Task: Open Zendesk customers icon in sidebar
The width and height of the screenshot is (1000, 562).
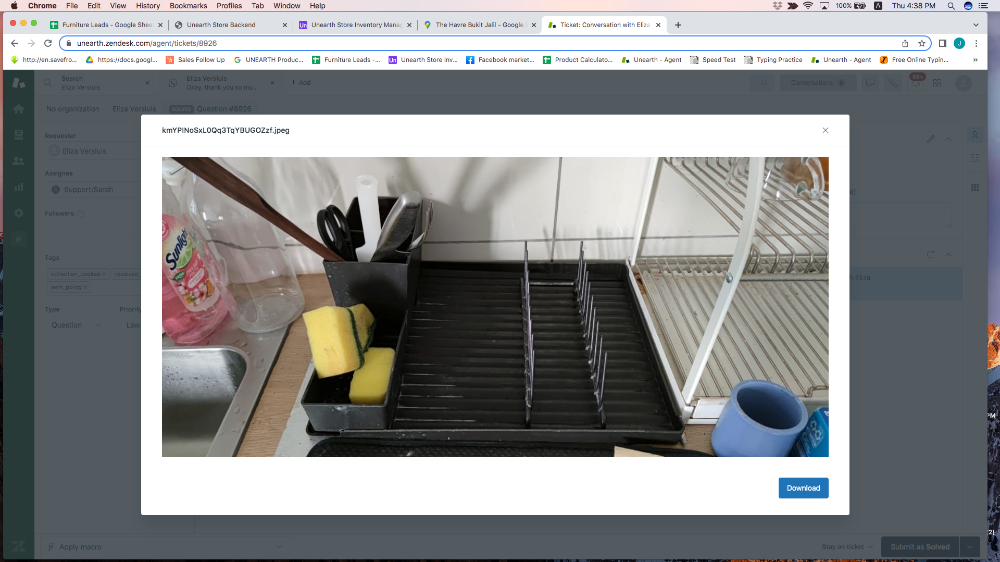Action: (18, 161)
